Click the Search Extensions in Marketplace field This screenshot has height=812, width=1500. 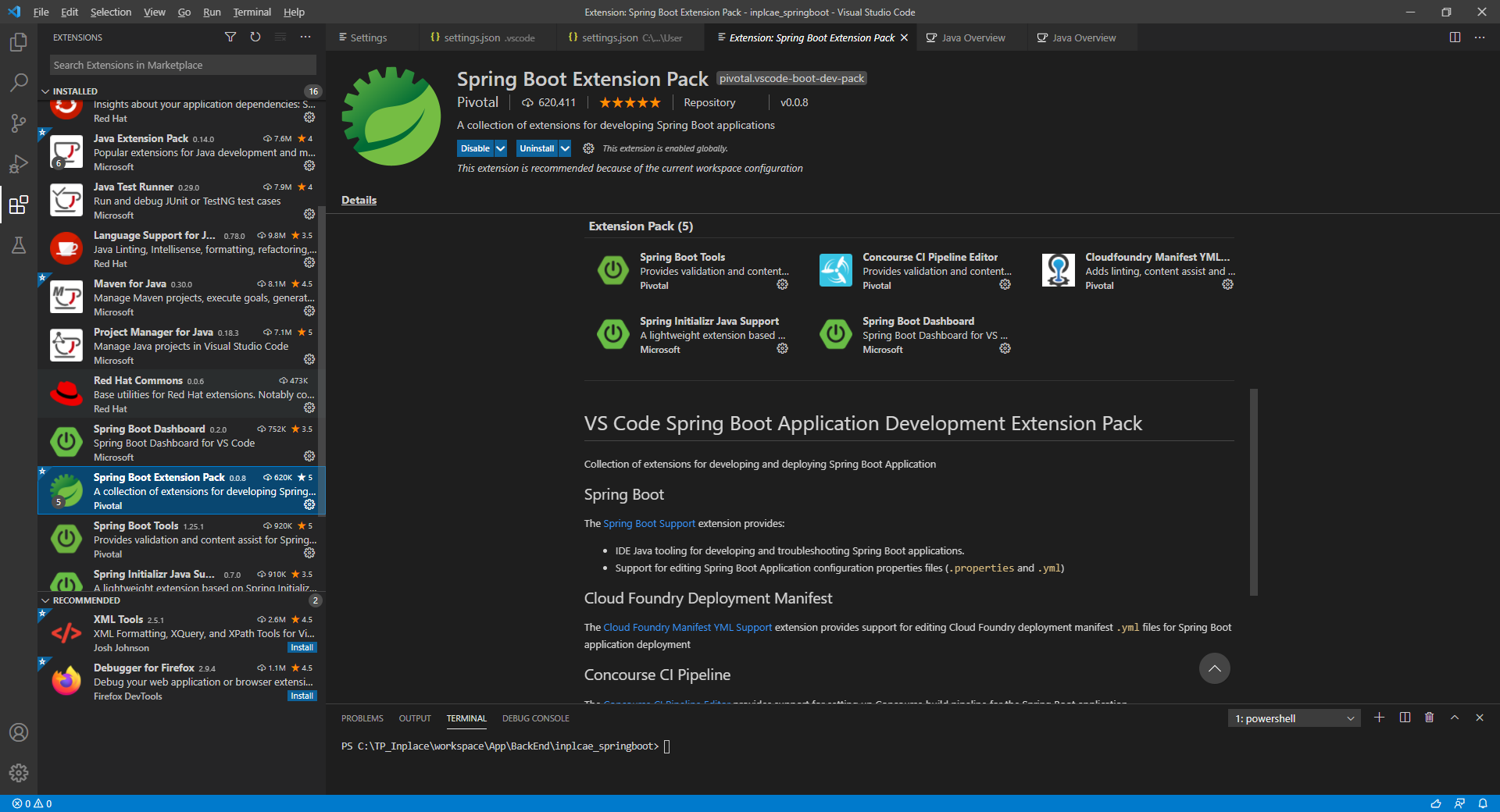point(183,65)
